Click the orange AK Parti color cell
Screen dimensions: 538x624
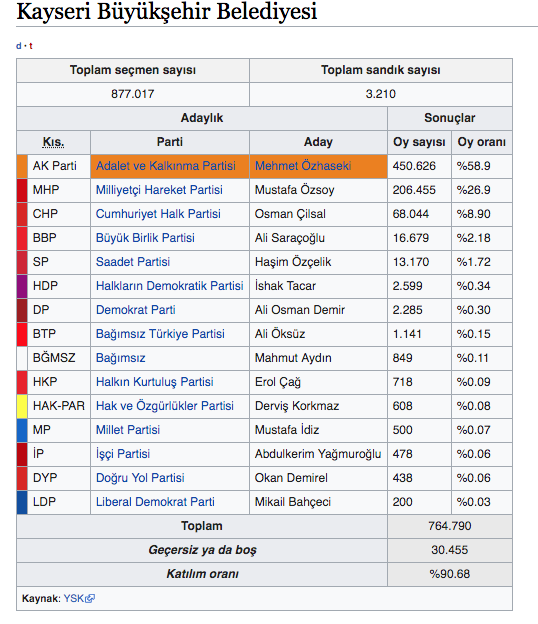coord(22,166)
